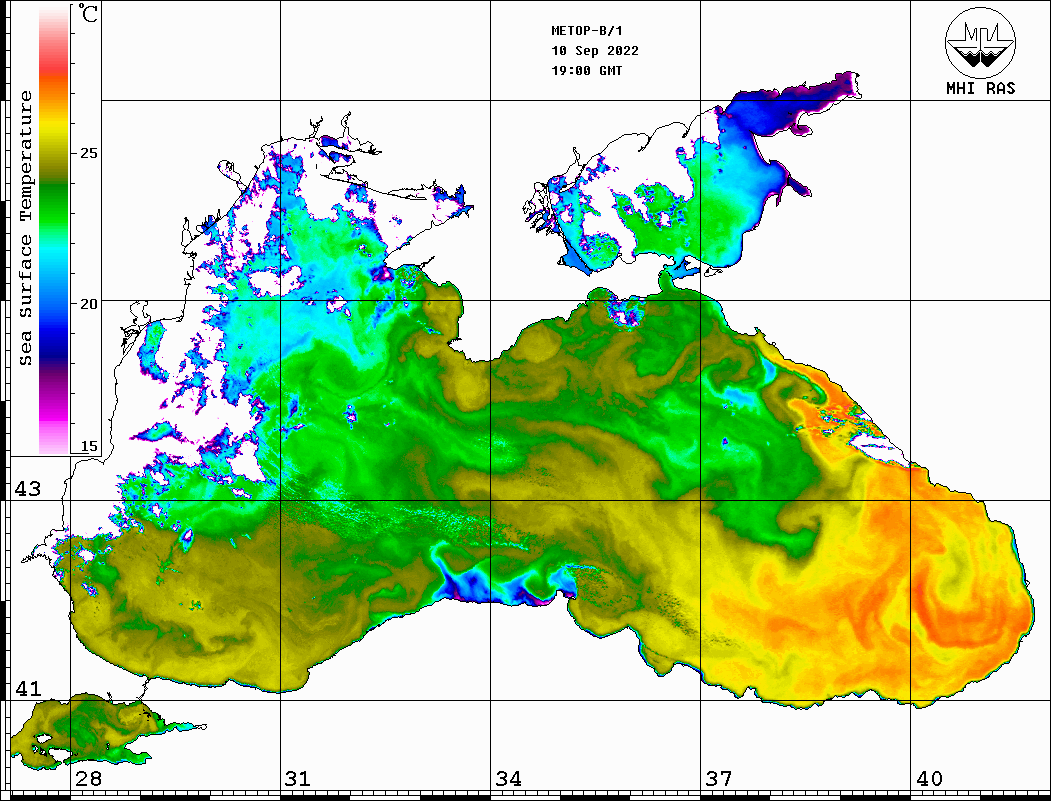The height and width of the screenshot is (801, 1051).
Task: Click the MHI RAS logo emblem
Action: point(980,42)
